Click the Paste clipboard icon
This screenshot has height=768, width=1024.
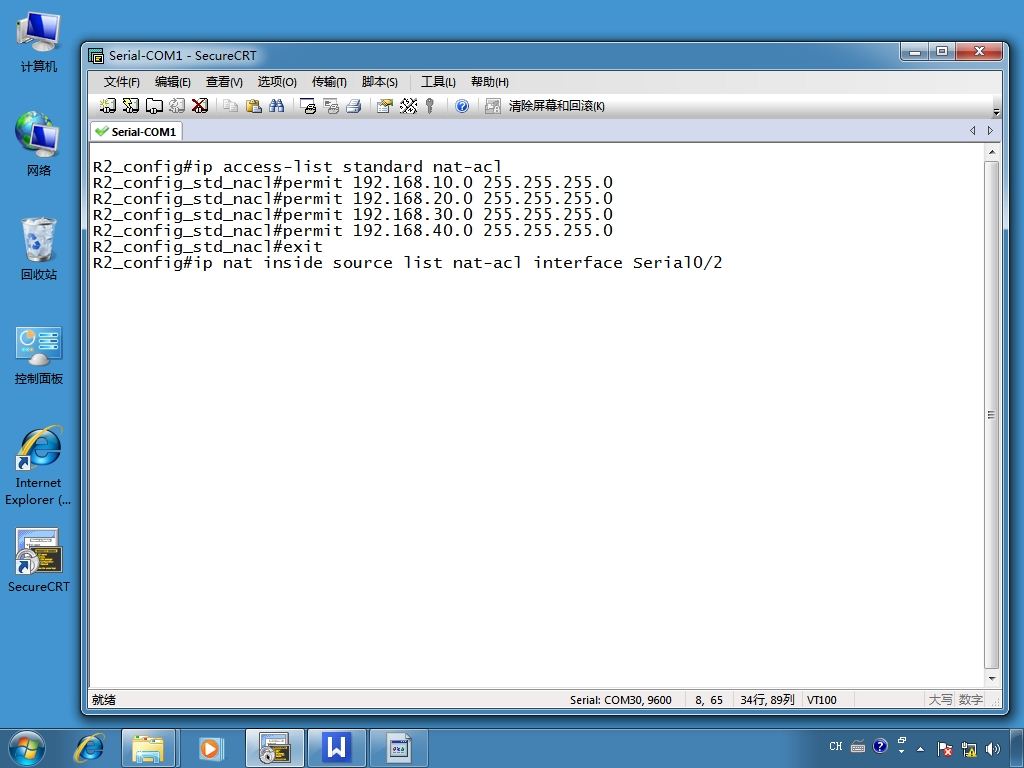point(253,105)
